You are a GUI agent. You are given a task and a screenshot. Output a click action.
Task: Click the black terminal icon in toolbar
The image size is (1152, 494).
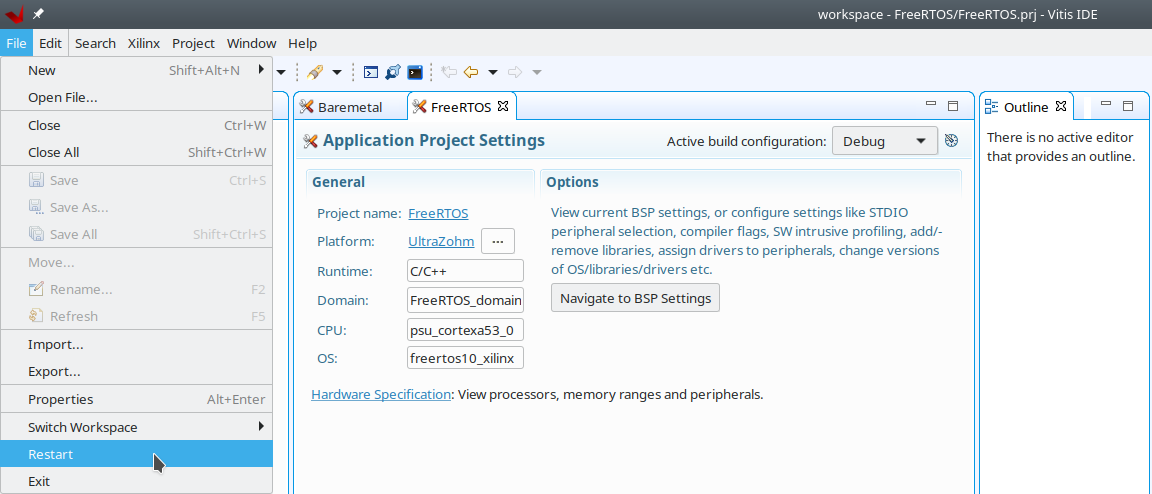point(414,72)
